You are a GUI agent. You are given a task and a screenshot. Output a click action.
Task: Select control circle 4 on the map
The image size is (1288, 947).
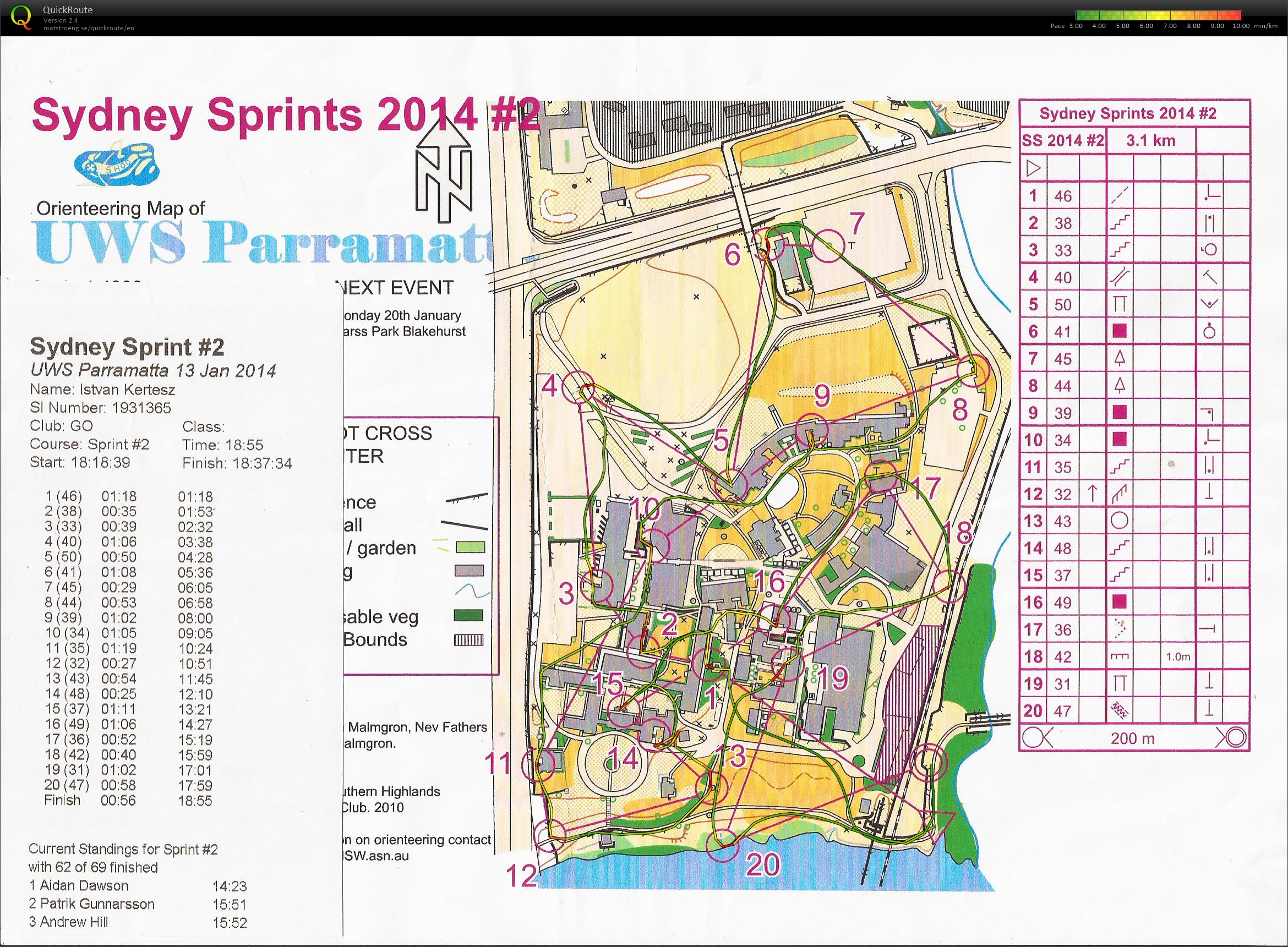tap(577, 386)
